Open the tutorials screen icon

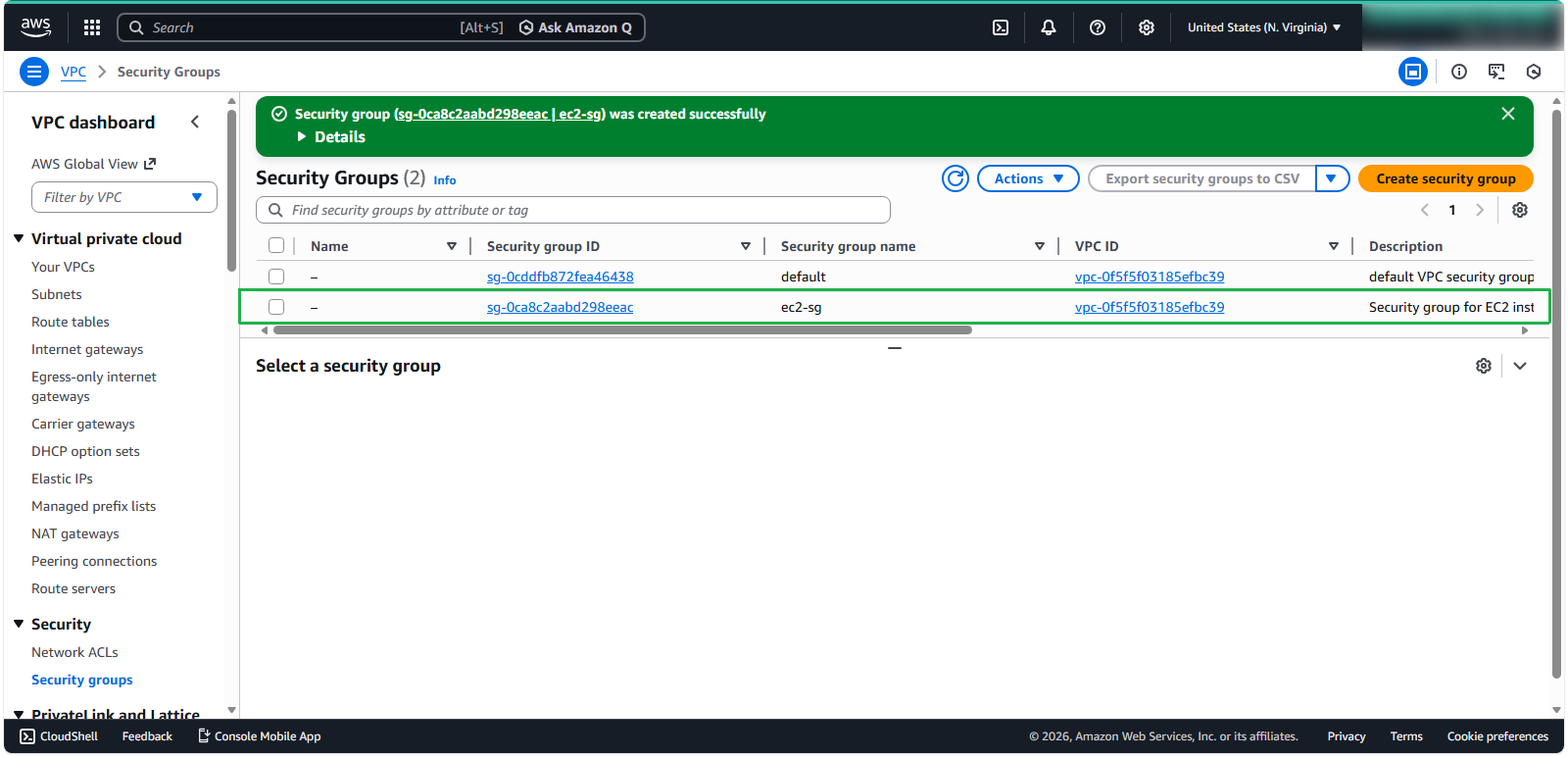[1496, 72]
